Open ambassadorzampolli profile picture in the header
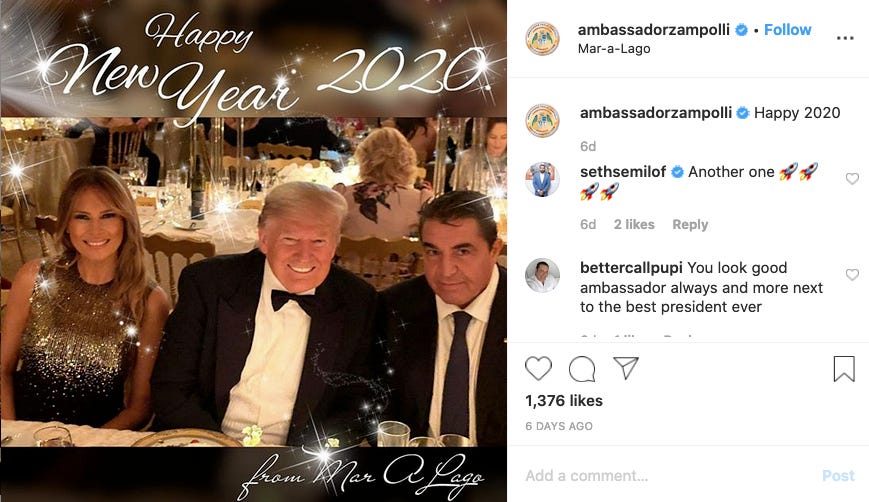The image size is (869, 502). click(543, 39)
